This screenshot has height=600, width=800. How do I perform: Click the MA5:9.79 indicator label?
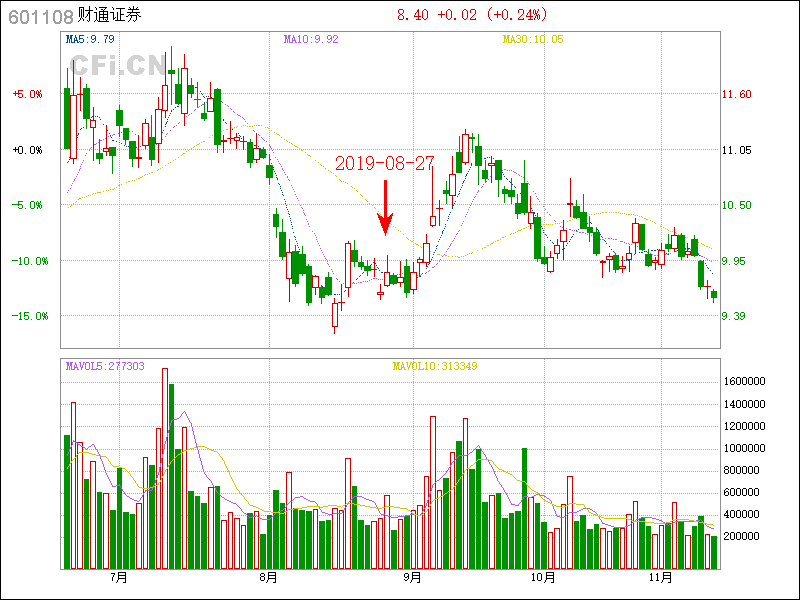90,40
